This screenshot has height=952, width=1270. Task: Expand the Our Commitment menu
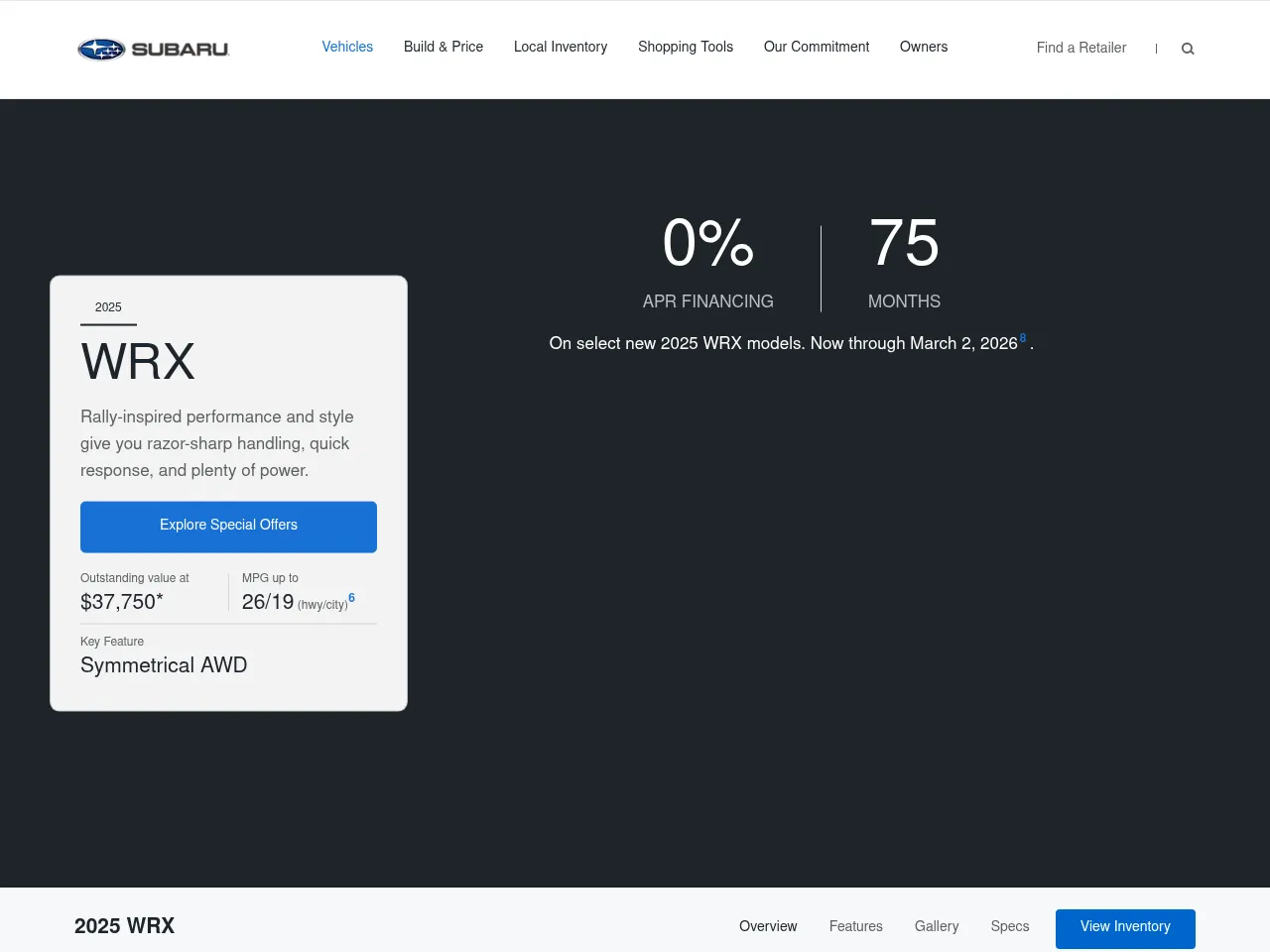[x=817, y=47]
